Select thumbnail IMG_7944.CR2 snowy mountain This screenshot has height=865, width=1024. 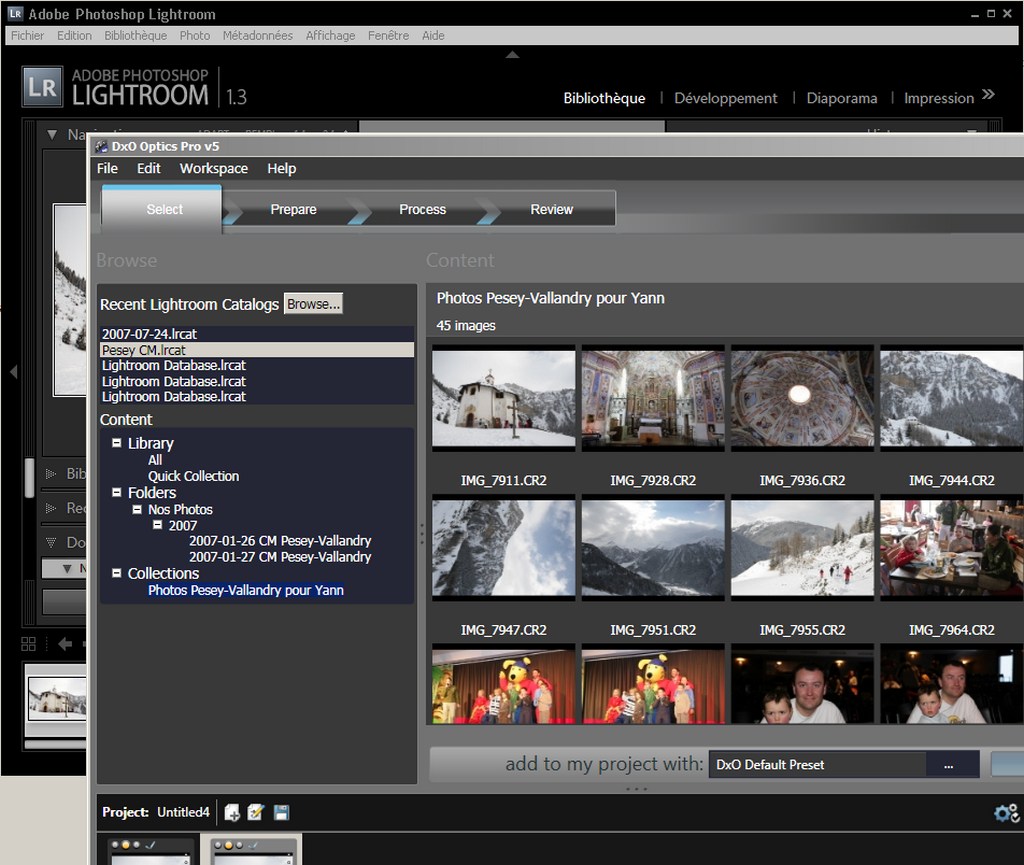pyautogui.click(x=952, y=398)
